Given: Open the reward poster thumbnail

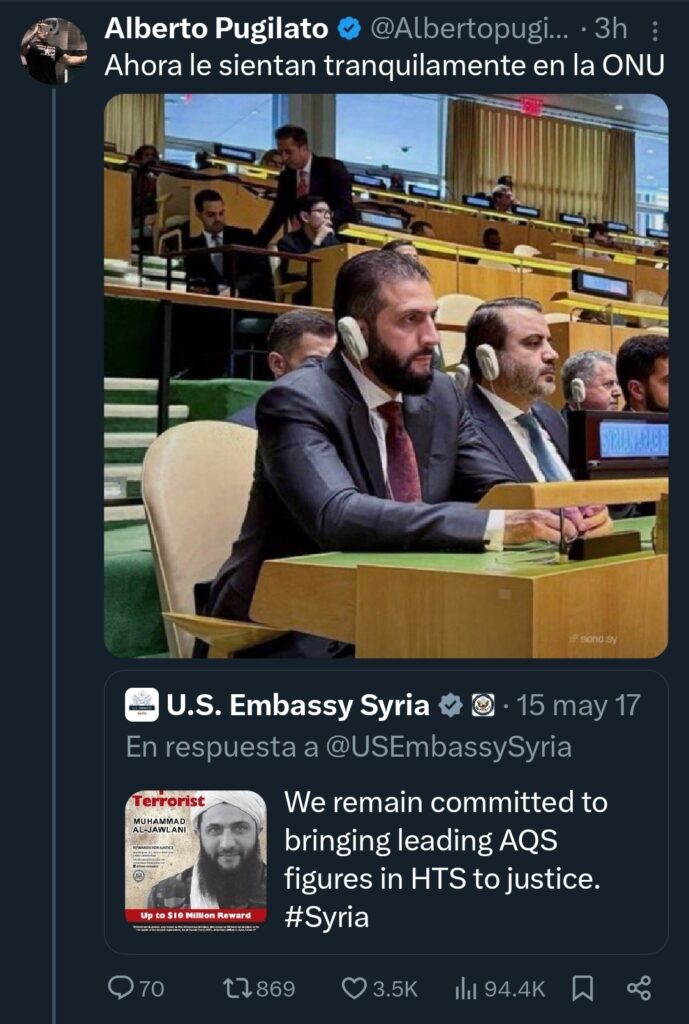Looking at the screenshot, I should (196, 861).
